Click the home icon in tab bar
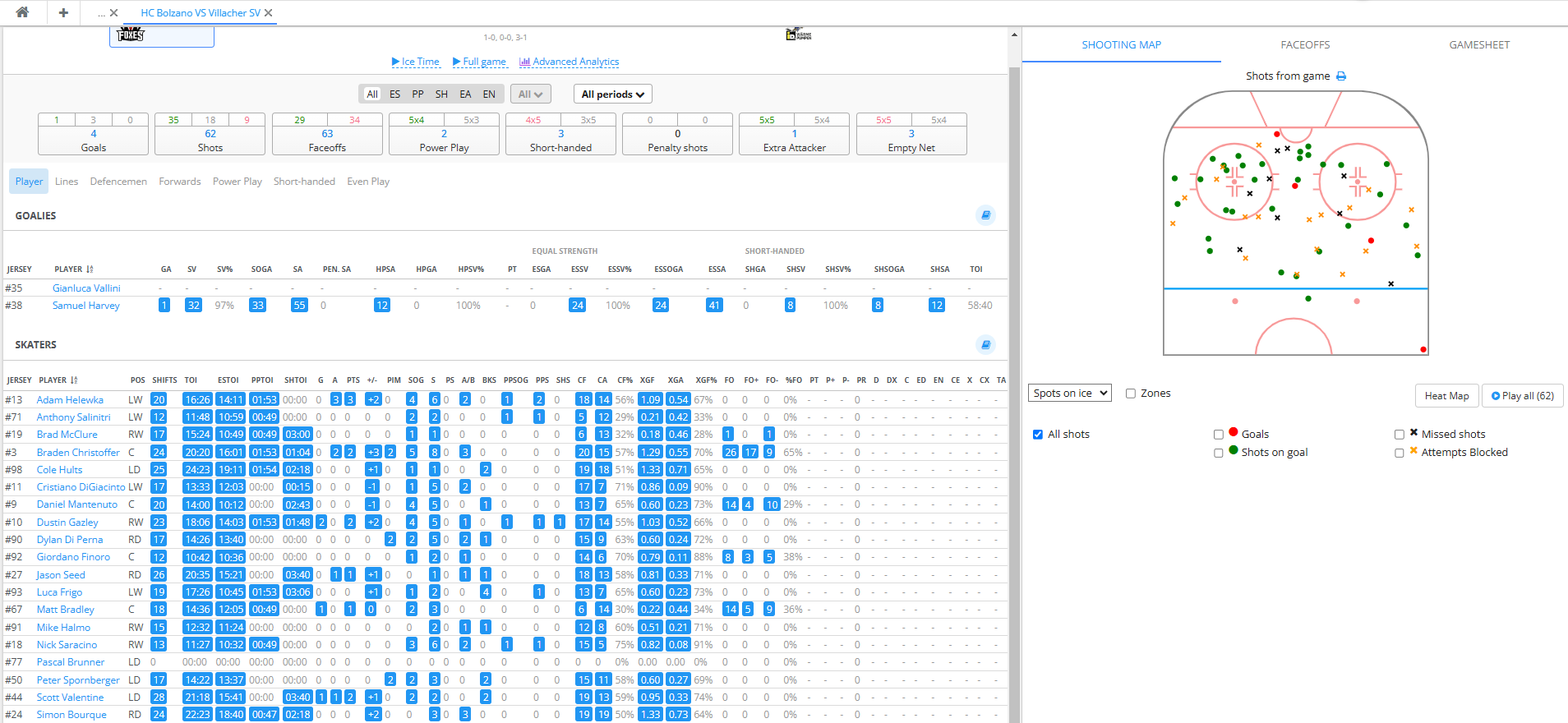The image size is (1568, 723). [x=22, y=12]
